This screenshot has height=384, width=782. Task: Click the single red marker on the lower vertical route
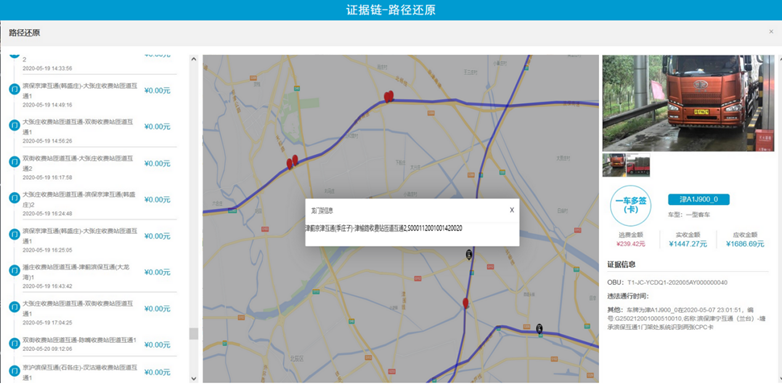point(466,303)
